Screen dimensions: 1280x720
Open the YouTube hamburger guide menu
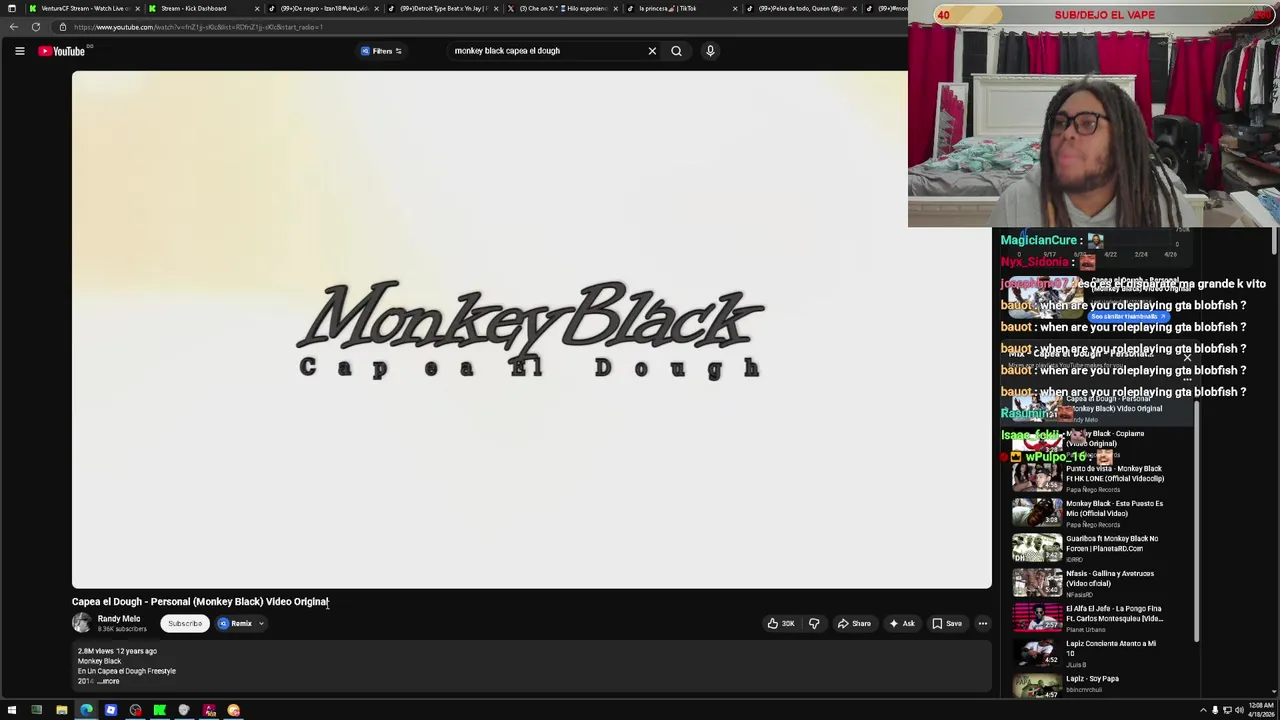point(19,51)
